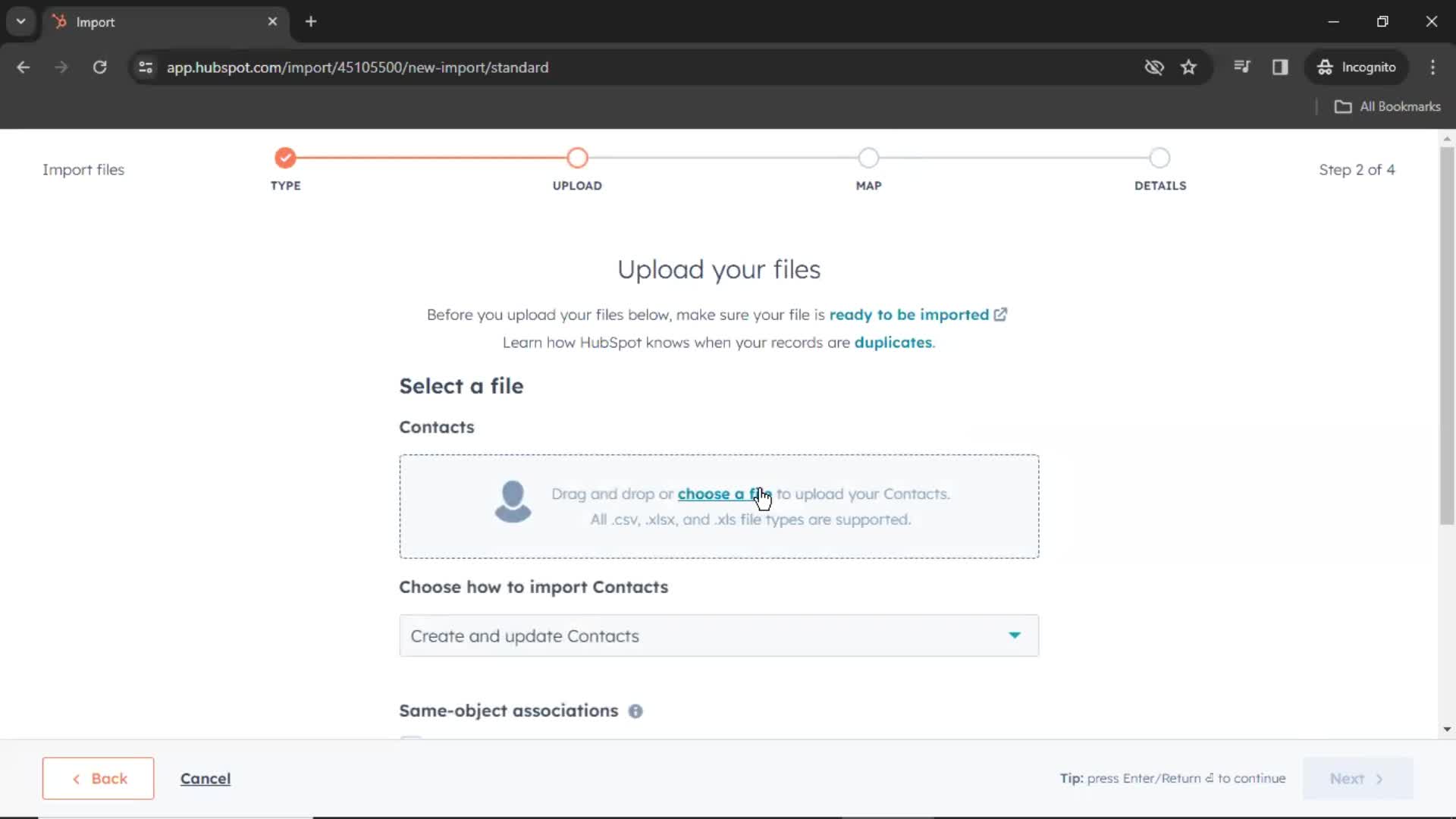Click the browser back arrow
Viewport: 1456px width, 819px height.
[x=23, y=67]
